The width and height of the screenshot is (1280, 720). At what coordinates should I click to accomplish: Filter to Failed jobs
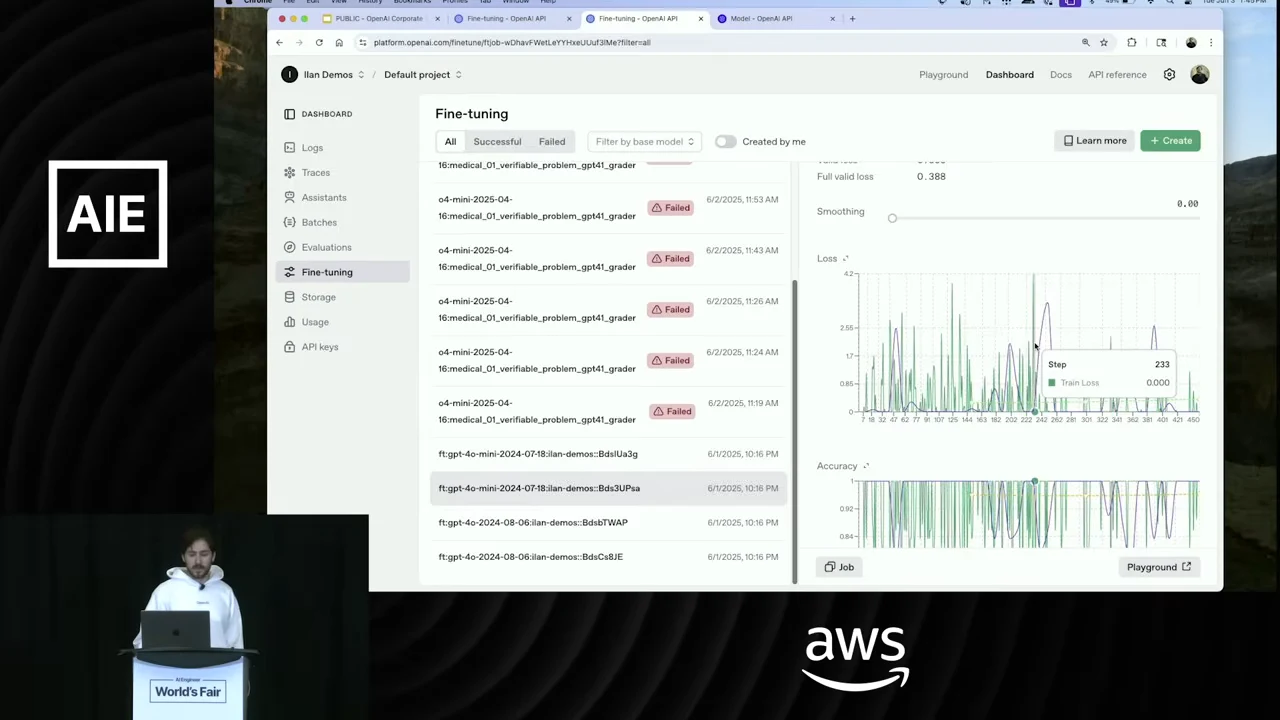point(552,142)
